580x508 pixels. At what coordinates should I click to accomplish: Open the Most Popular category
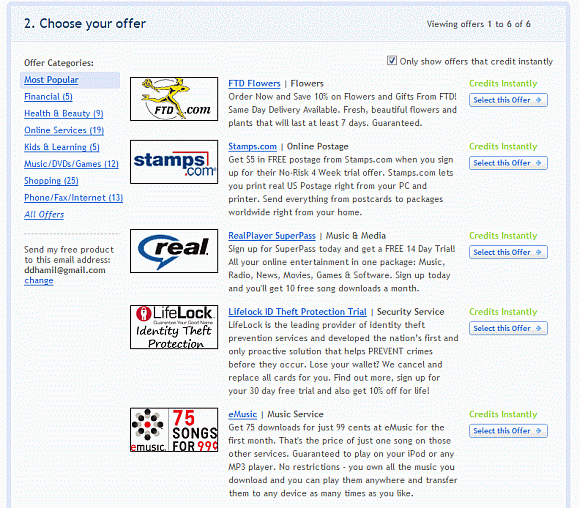click(51, 80)
